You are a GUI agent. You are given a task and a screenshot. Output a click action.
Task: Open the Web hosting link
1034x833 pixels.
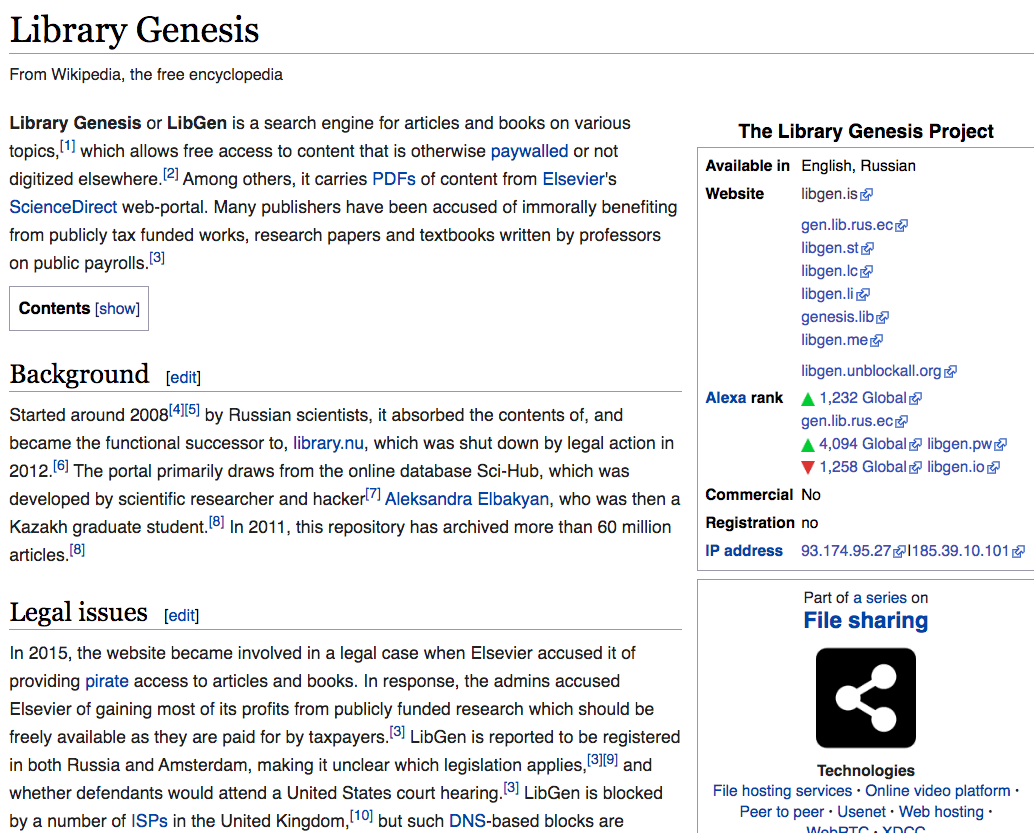(x=941, y=812)
